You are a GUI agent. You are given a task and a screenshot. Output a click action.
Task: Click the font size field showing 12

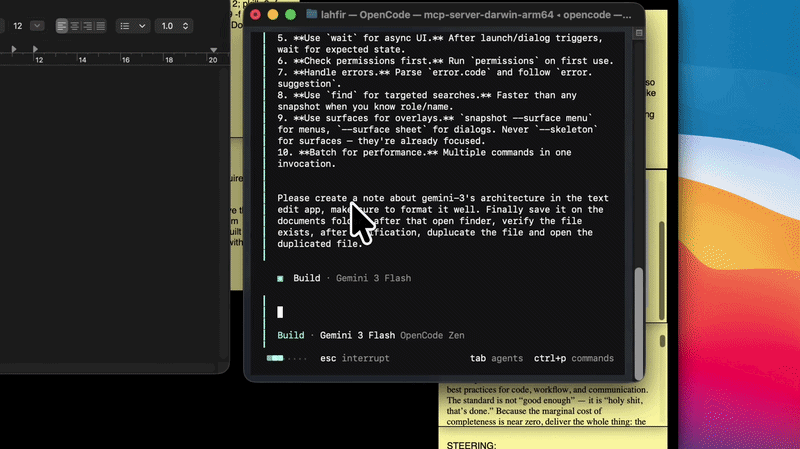(17, 26)
